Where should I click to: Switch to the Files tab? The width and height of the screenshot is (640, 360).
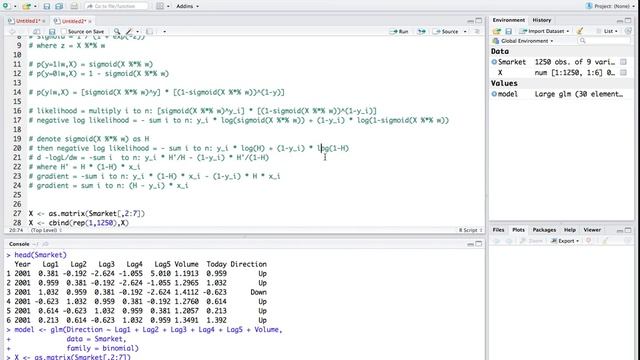[x=498, y=230]
